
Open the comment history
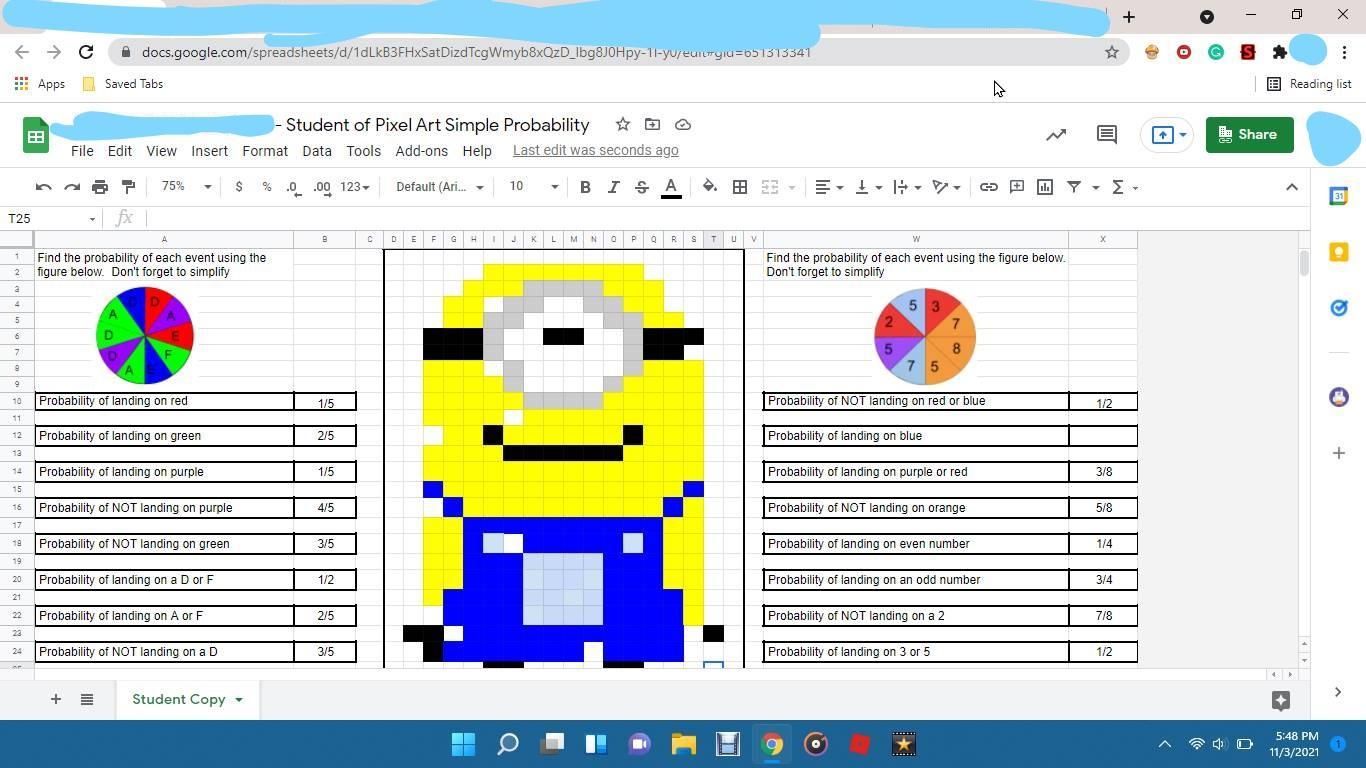[1106, 134]
